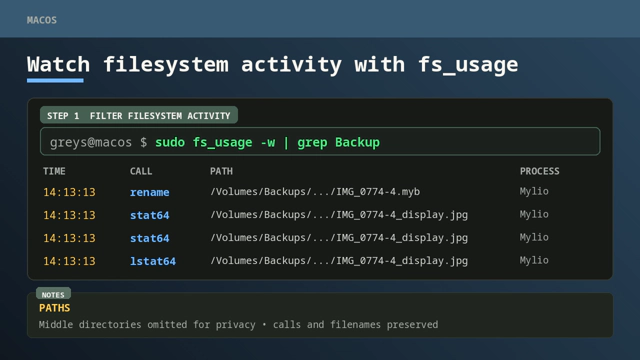Viewport: 640px width, 360px height.
Task: Click the MACOS label in the header
Action: (42, 20)
